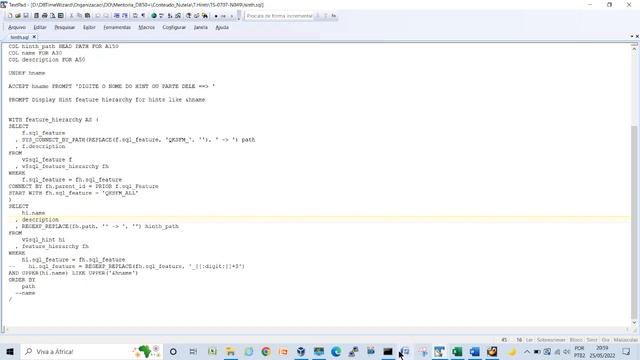The width and height of the screenshot is (640, 360).
Task: Open the notification center icon
Action: point(627,351)
